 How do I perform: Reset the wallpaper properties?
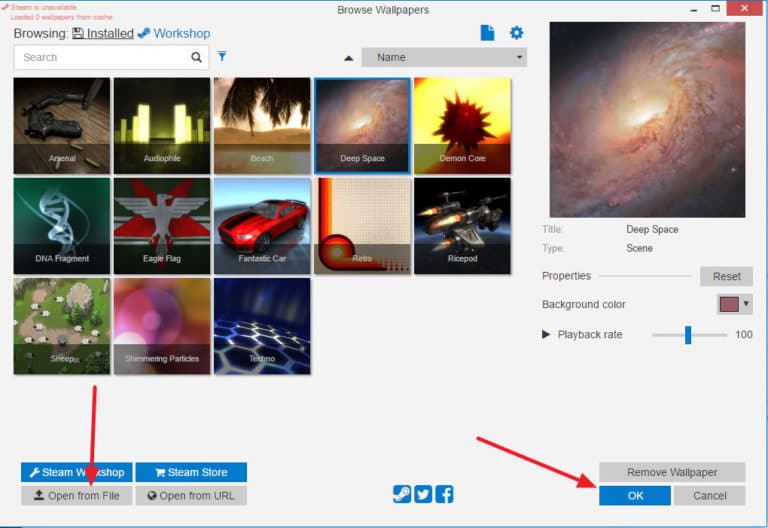[726, 276]
